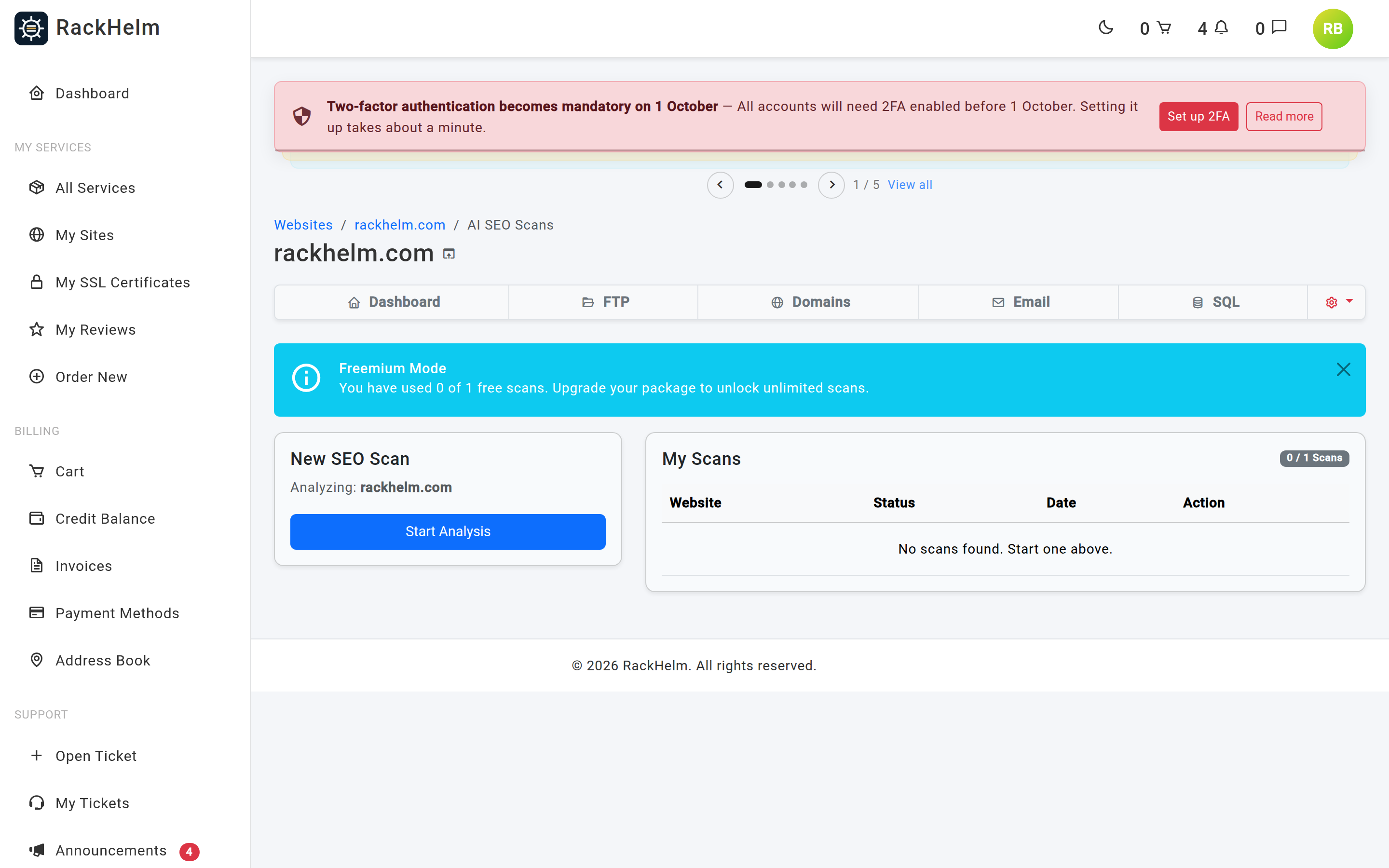Image resolution: width=1389 pixels, height=868 pixels.
Task: Click the Credit Balance wallet icon
Action: coord(37,518)
